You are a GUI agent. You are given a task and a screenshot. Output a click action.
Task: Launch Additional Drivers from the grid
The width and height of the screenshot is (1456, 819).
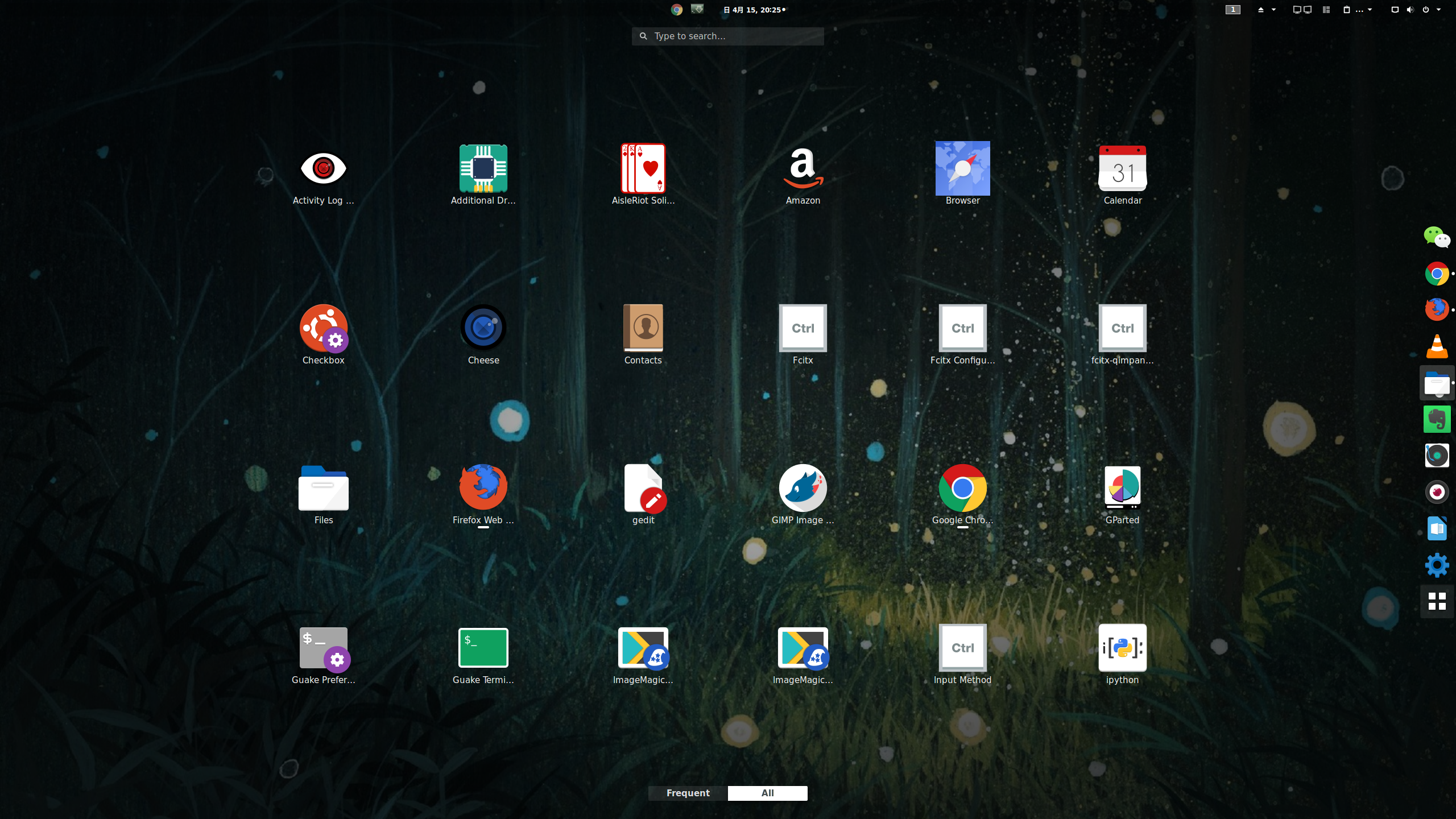pyautogui.click(x=483, y=175)
